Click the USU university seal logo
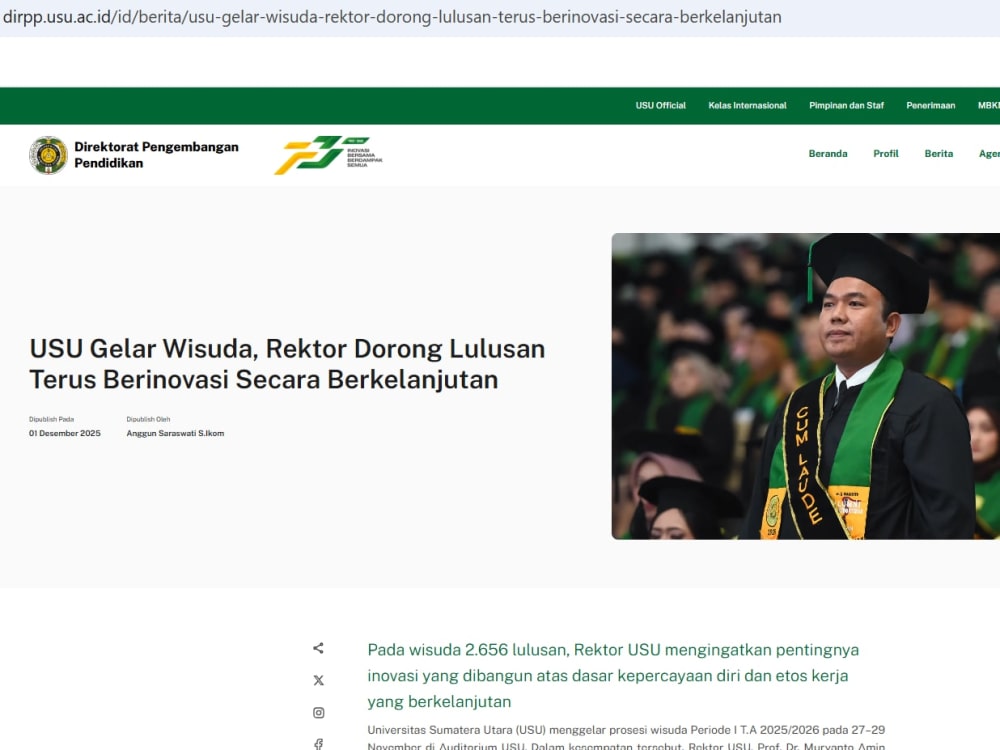This screenshot has height=750, width=1000. (48, 155)
